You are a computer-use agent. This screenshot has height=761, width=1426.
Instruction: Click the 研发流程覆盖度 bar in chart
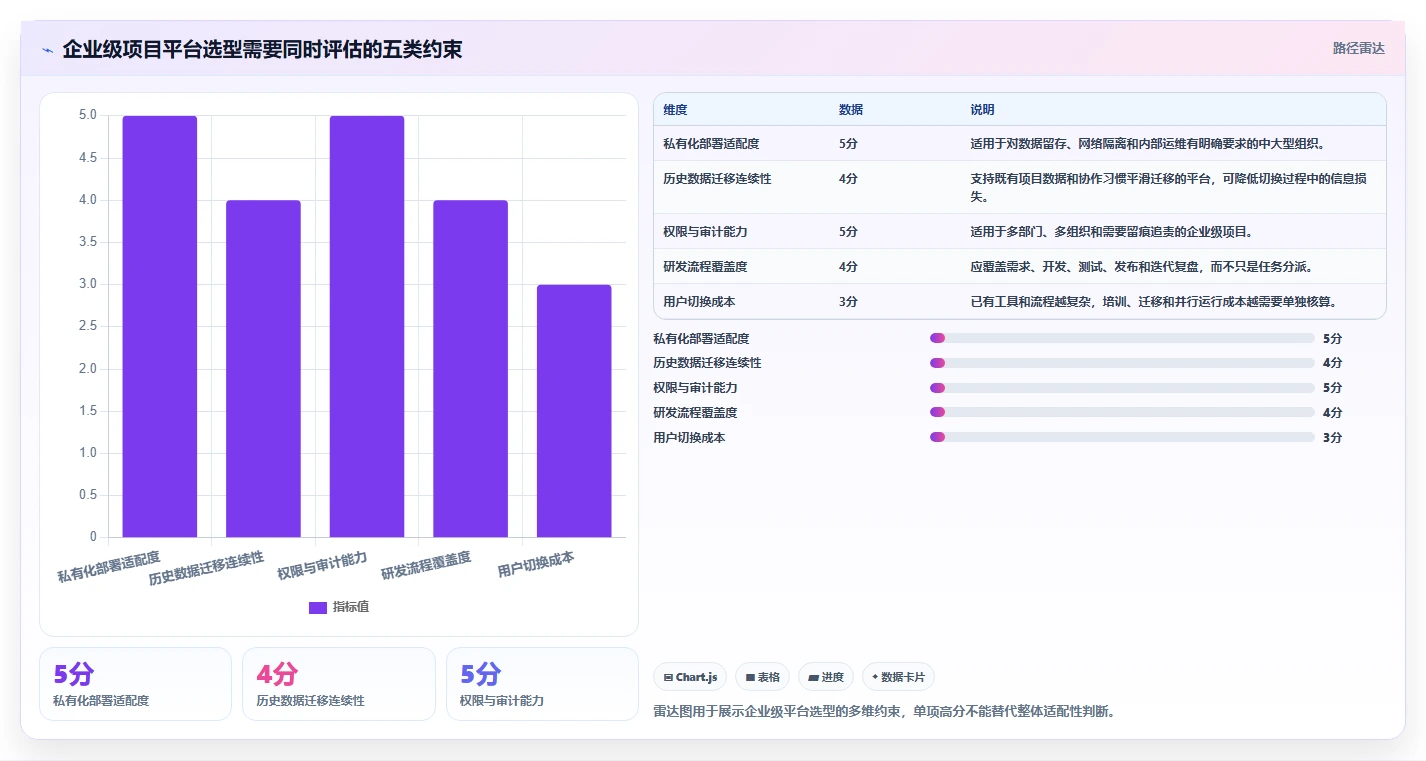point(470,368)
